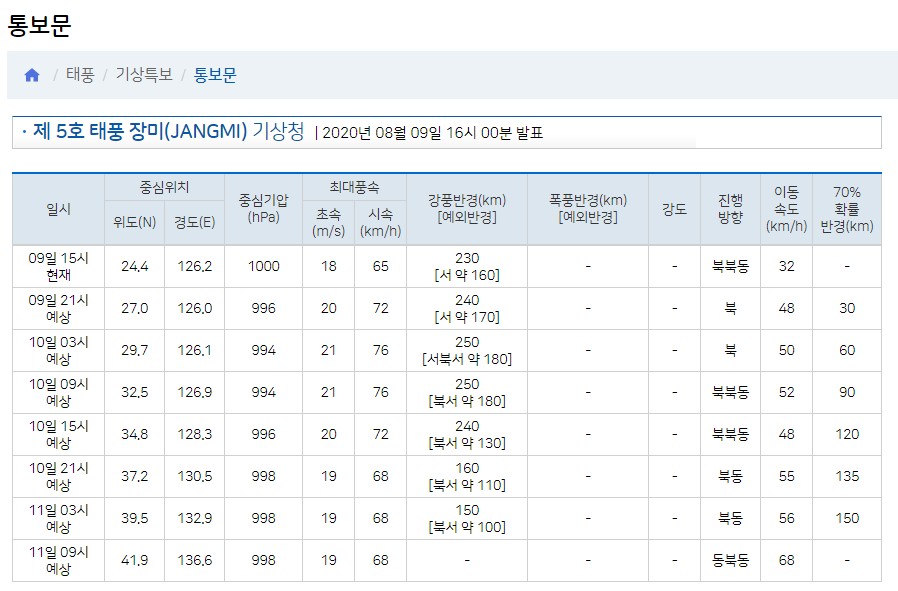The width and height of the screenshot is (898, 591).
Task: Open the 태풍 breadcrumb link
Action: coord(80,74)
